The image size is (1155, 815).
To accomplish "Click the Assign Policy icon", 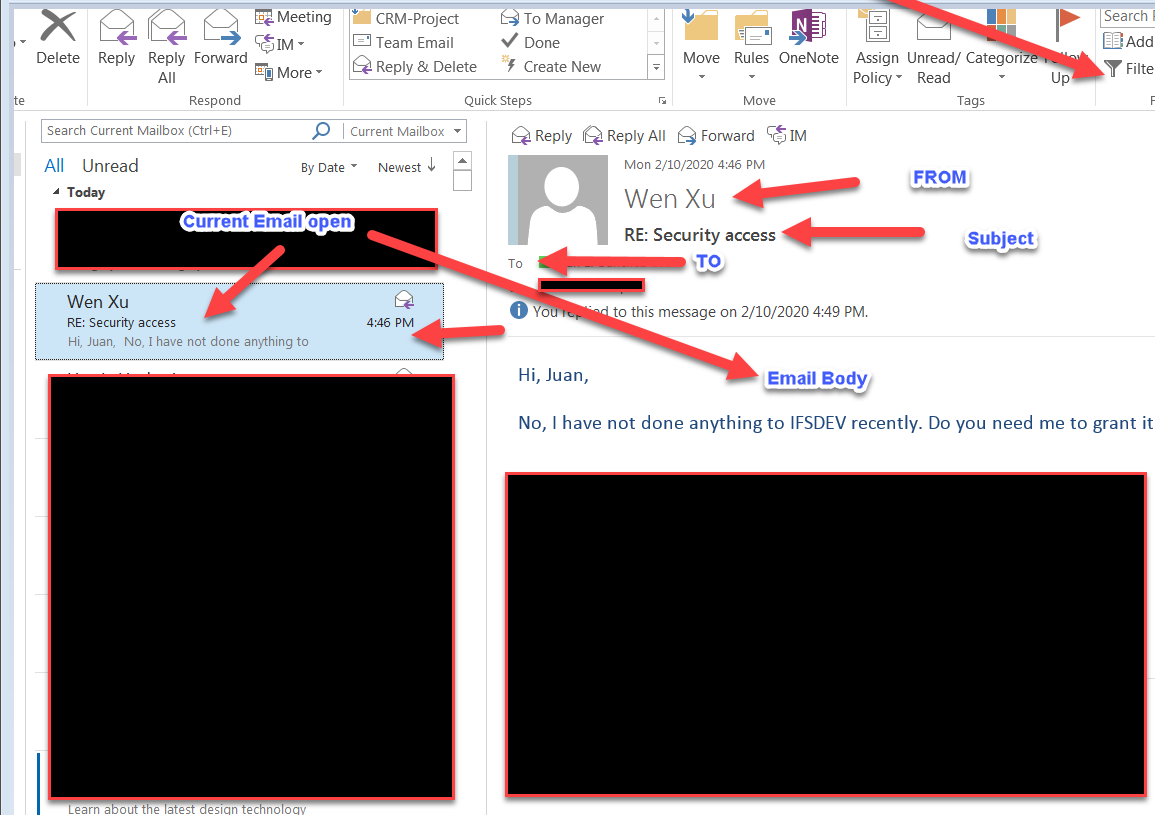I will 877,28.
